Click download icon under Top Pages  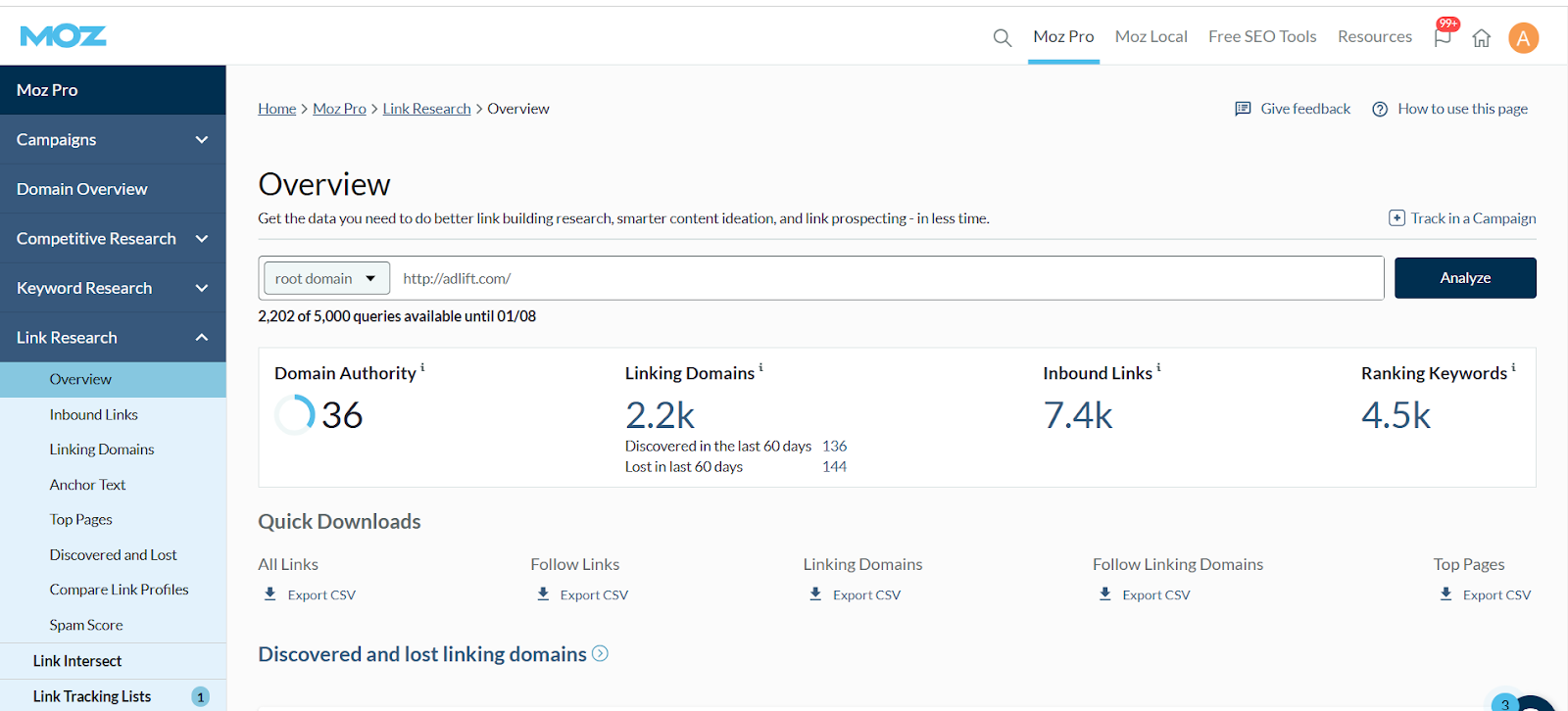pyautogui.click(x=1445, y=593)
